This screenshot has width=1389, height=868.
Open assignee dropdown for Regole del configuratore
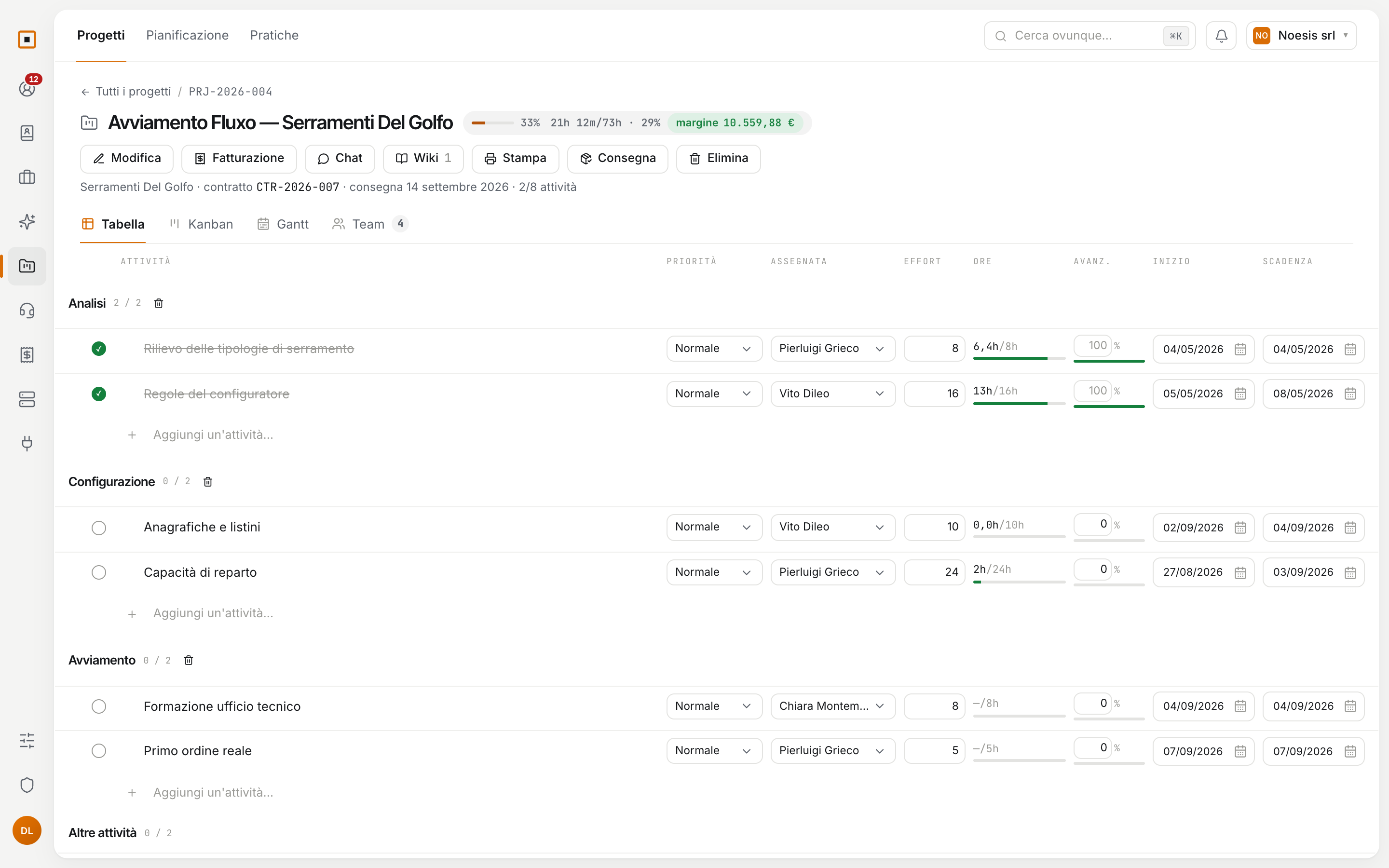832,394
